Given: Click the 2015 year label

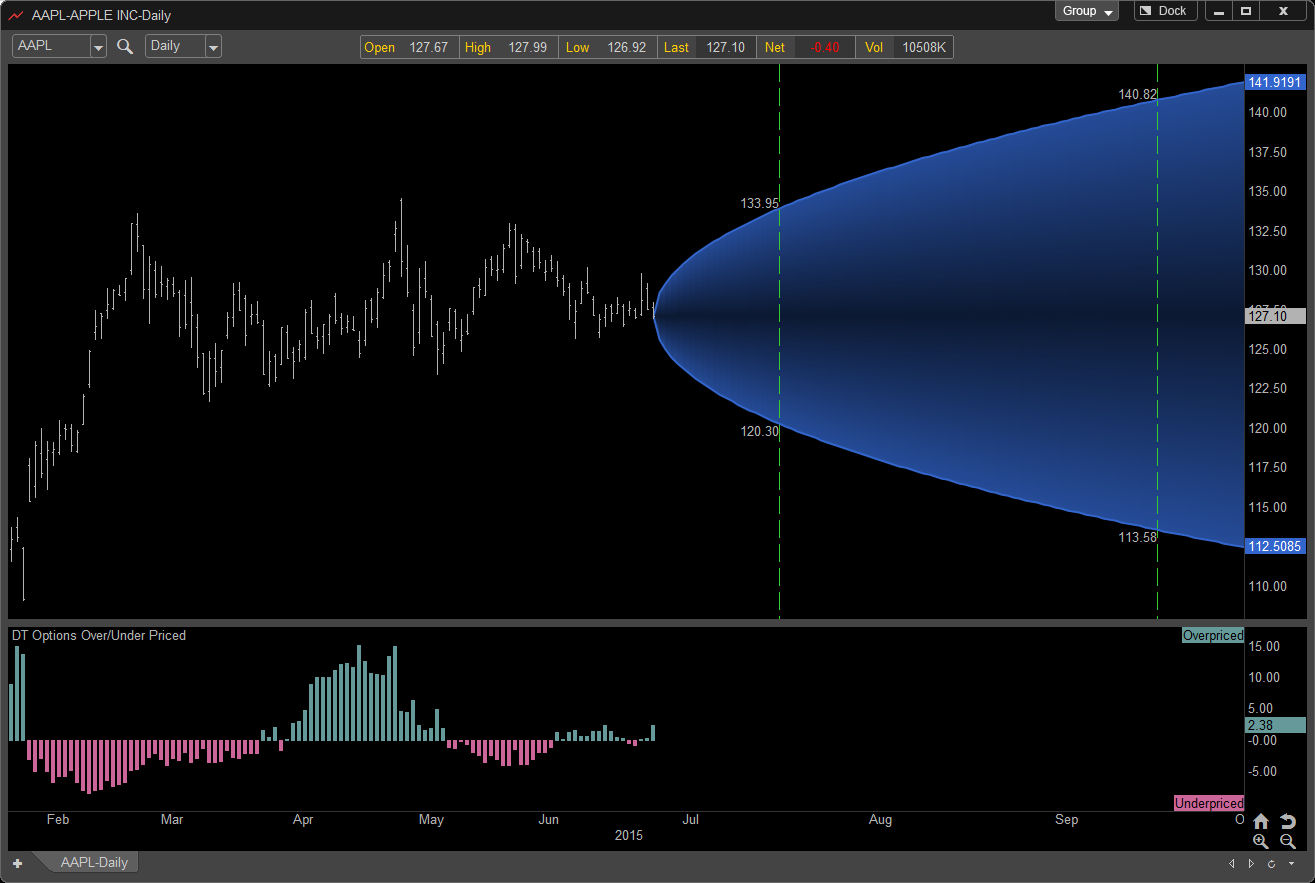Looking at the screenshot, I should 629,836.
